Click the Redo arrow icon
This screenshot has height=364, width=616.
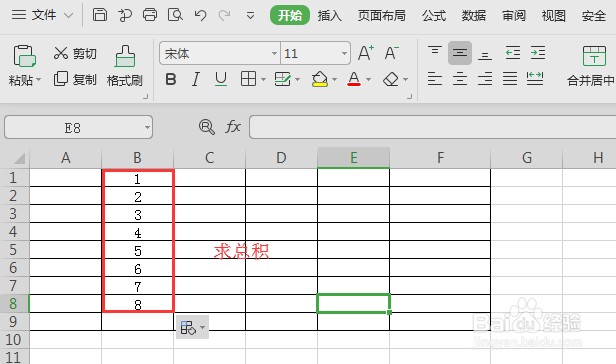225,15
